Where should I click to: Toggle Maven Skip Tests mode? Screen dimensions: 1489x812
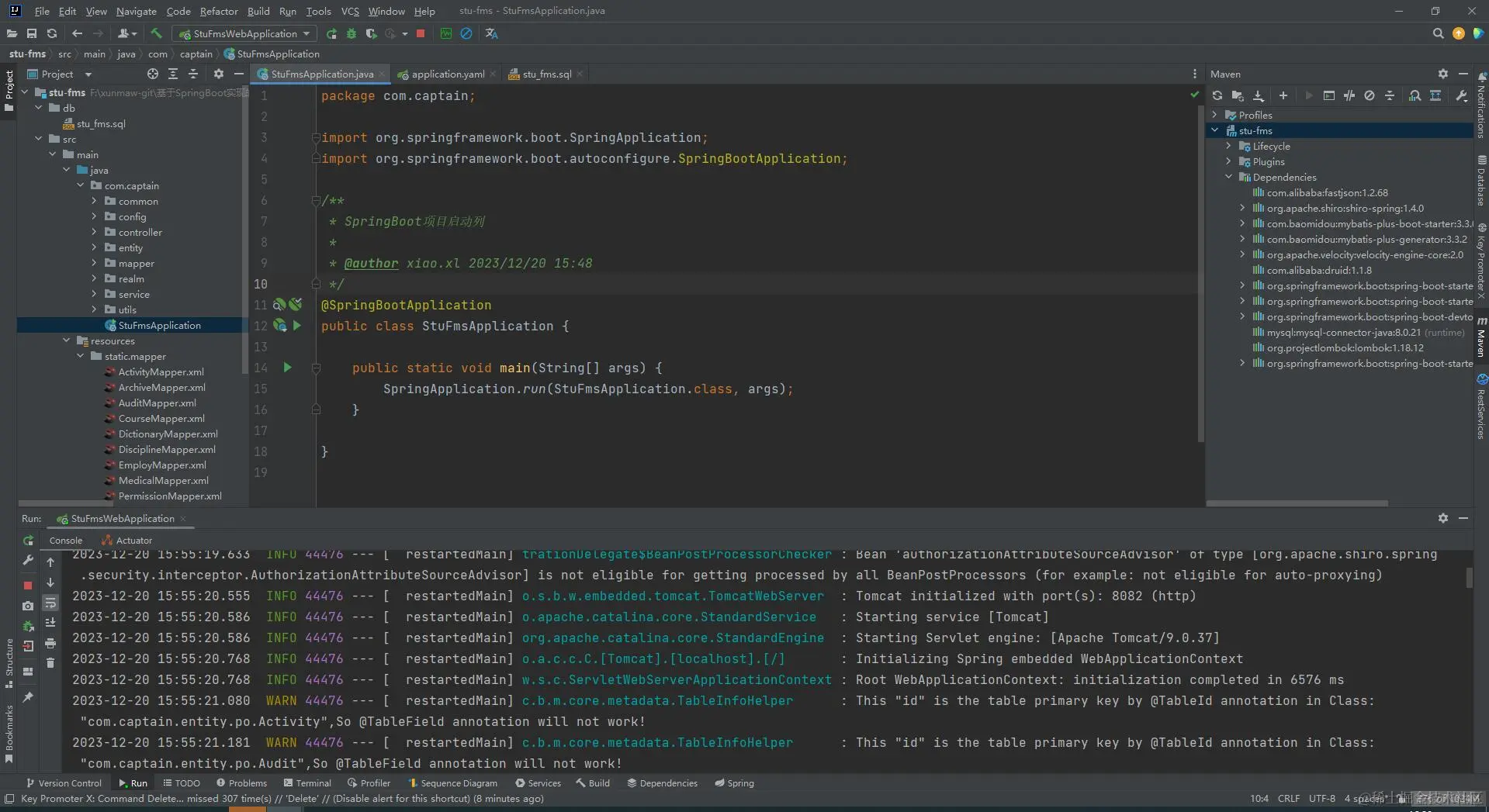[x=1370, y=95]
